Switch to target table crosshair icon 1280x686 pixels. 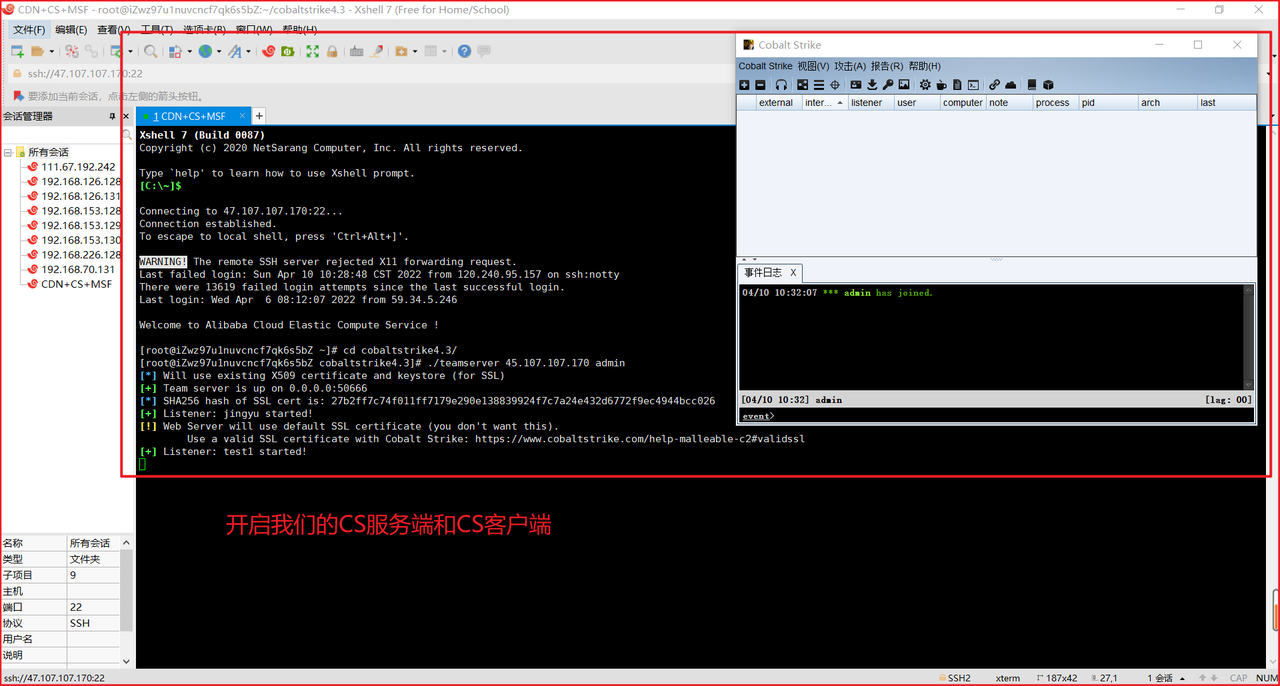(x=835, y=85)
